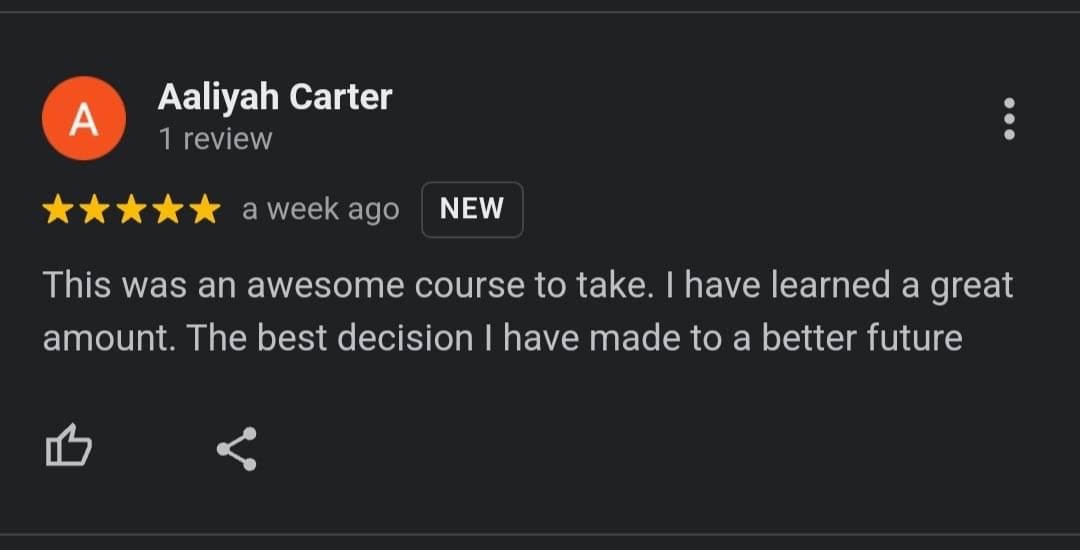View the reviewer's "1 review" count

click(x=216, y=139)
